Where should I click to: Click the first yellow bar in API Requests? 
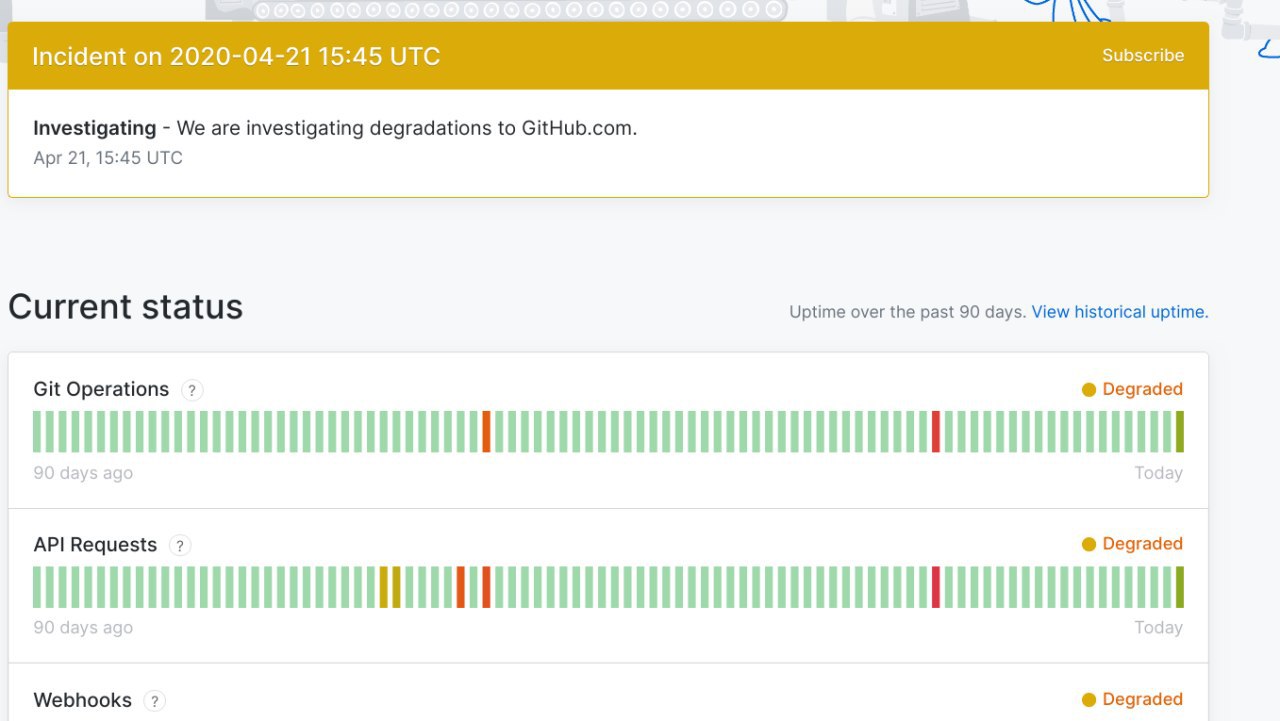(384, 587)
